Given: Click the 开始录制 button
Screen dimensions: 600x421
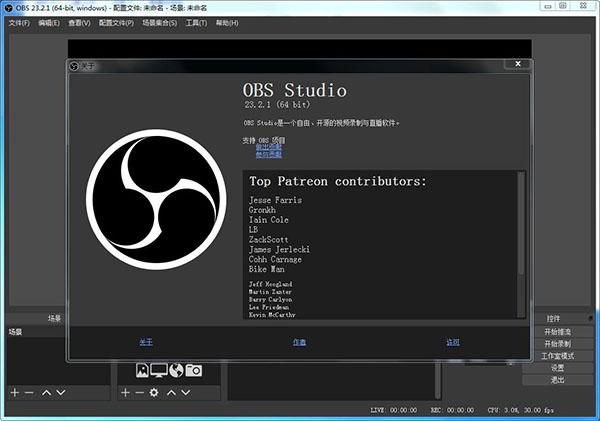Looking at the screenshot, I should pos(558,344).
